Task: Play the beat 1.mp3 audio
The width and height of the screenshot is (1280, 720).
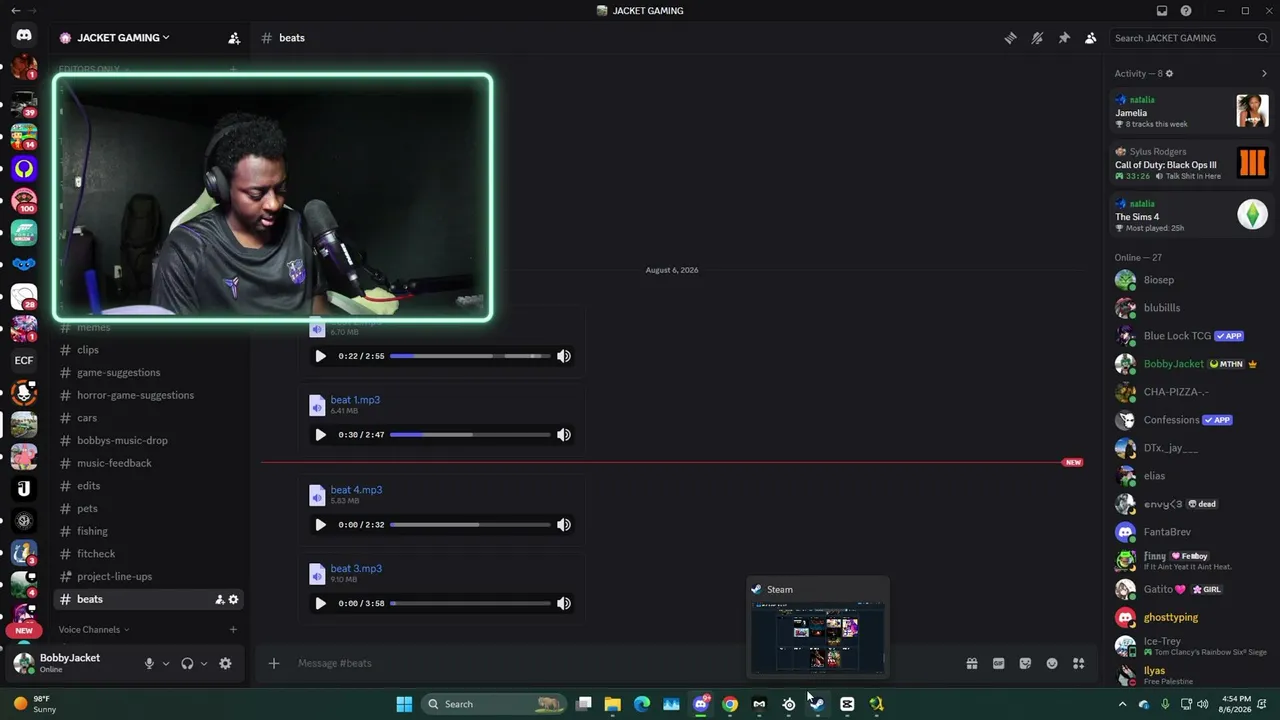Action: (x=320, y=435)
